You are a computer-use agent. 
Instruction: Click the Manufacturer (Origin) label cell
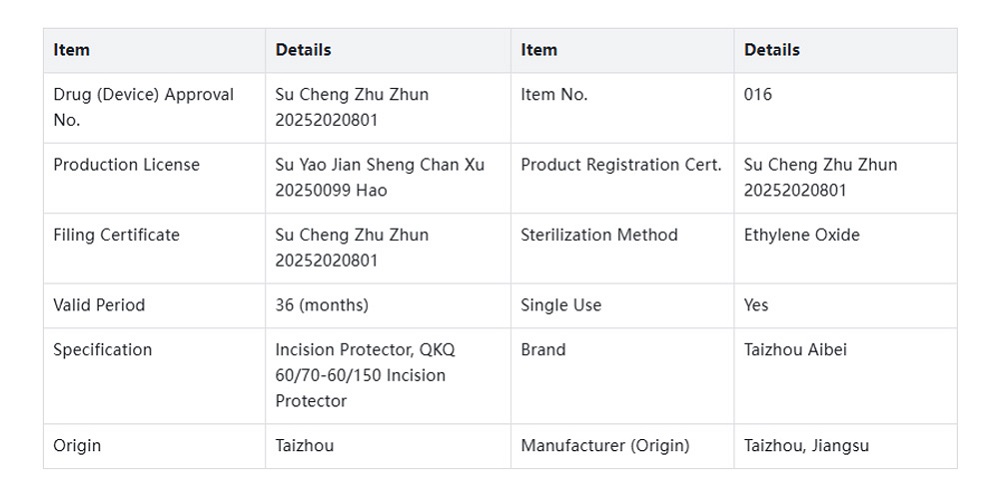605,446
